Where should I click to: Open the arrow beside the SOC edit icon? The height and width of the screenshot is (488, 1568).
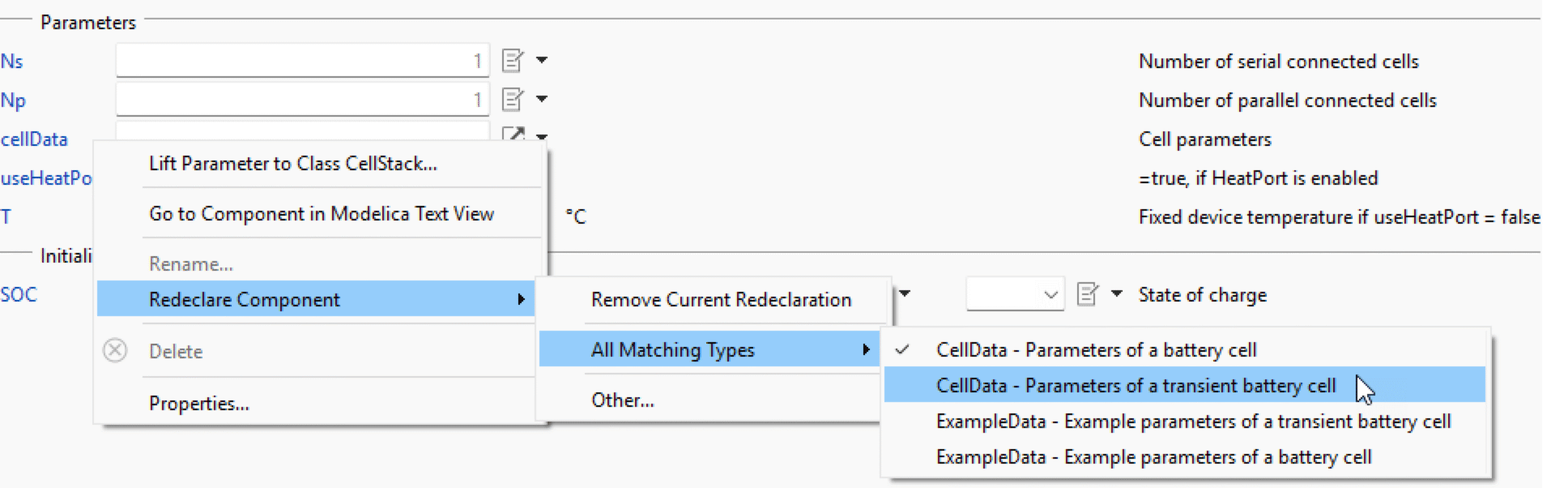tap(1117, 293)
